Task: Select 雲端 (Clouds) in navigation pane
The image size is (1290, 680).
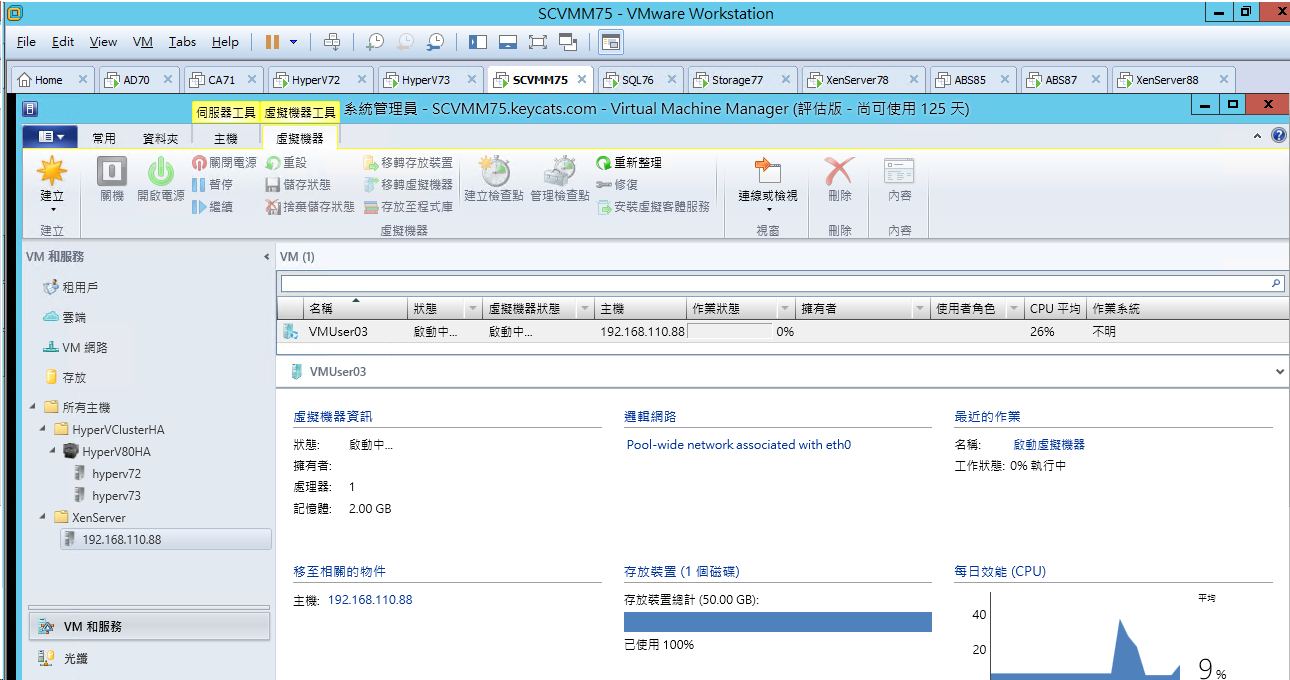Action: pyautogui.click(x=74, y=317)
